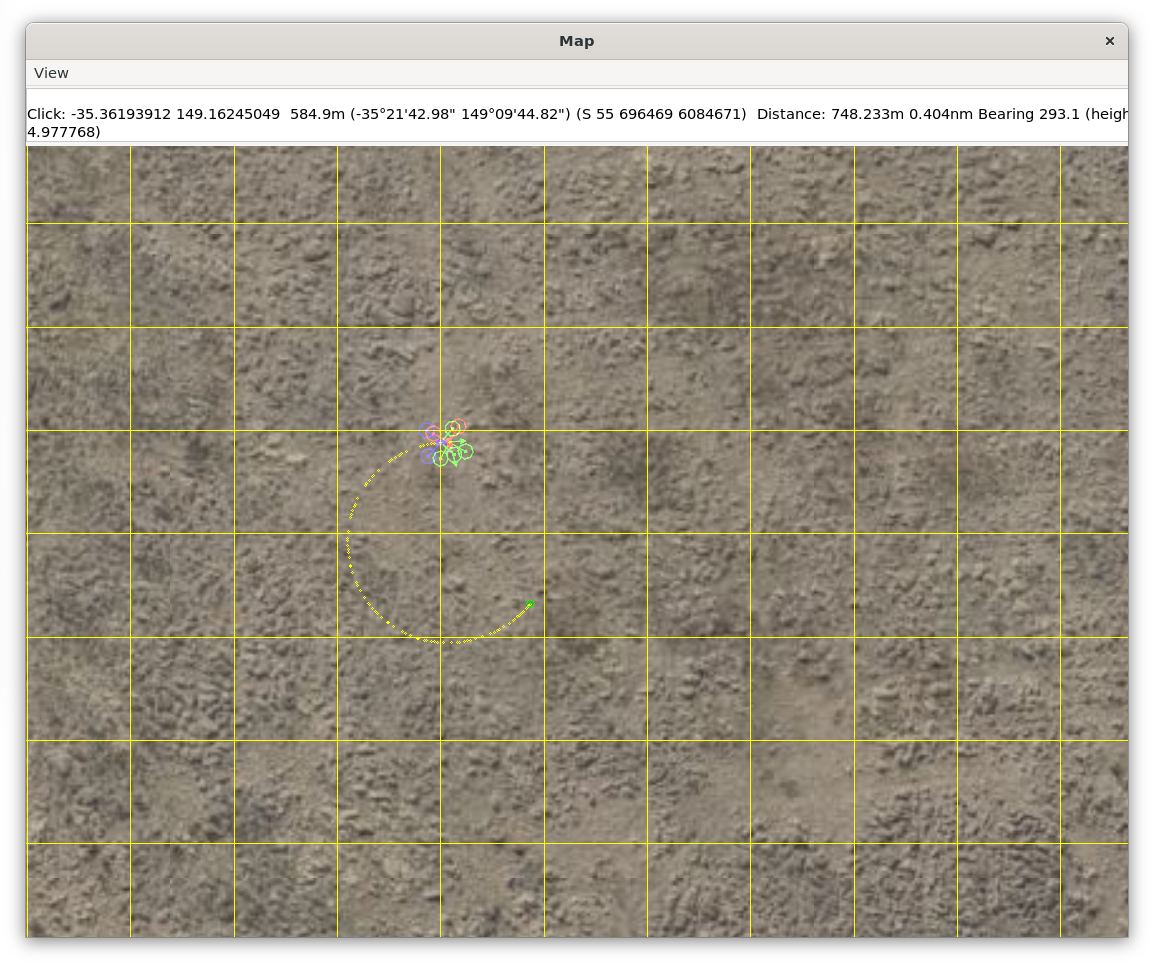Click the lowest point of the yellow flight trail
Image resolution: width=1153 pixels, height=966 pixels.
pyautogui.click(x=440, y=642)
